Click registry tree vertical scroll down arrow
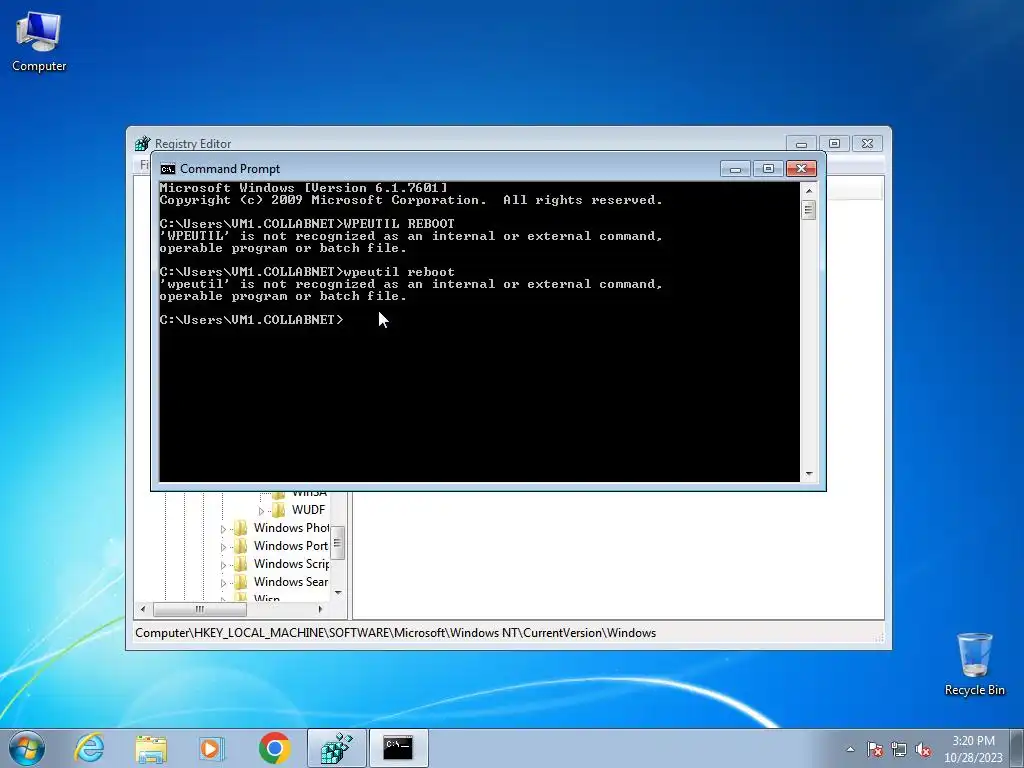Viewport: 1024px width, 768px height. point(338,592)
